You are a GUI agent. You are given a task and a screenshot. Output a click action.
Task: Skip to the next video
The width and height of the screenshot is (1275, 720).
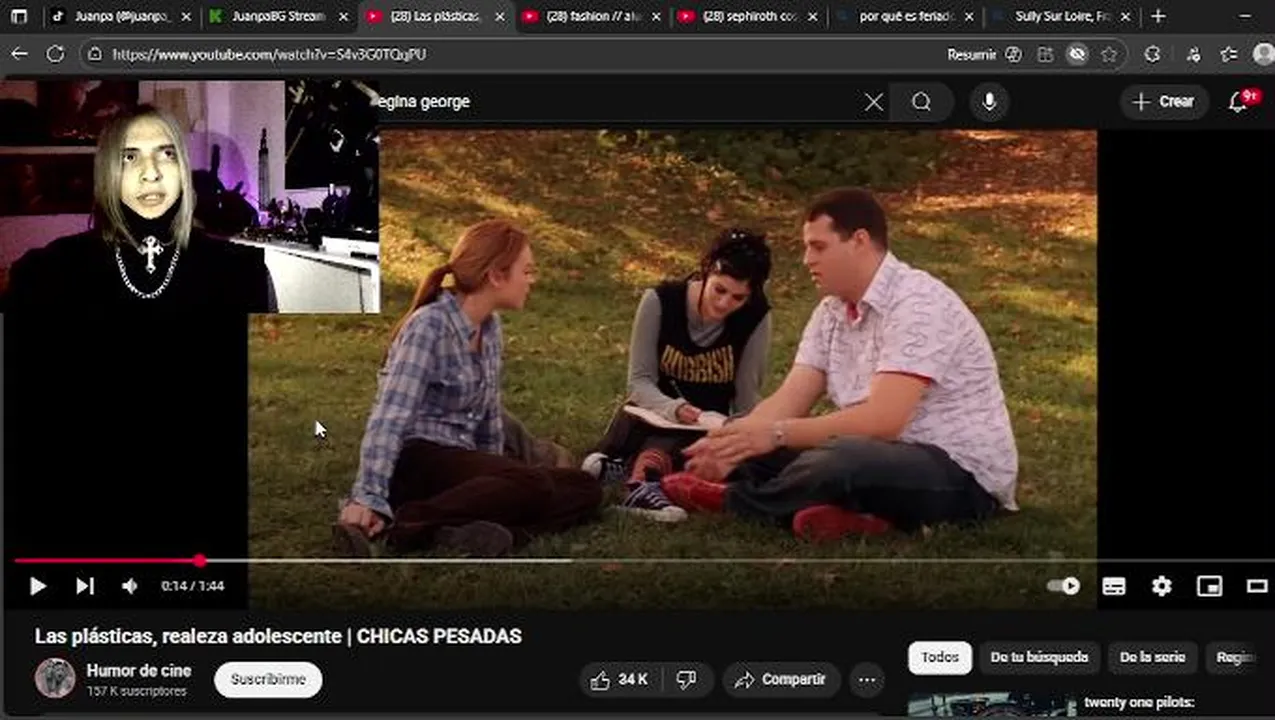(x=85, y=586)
